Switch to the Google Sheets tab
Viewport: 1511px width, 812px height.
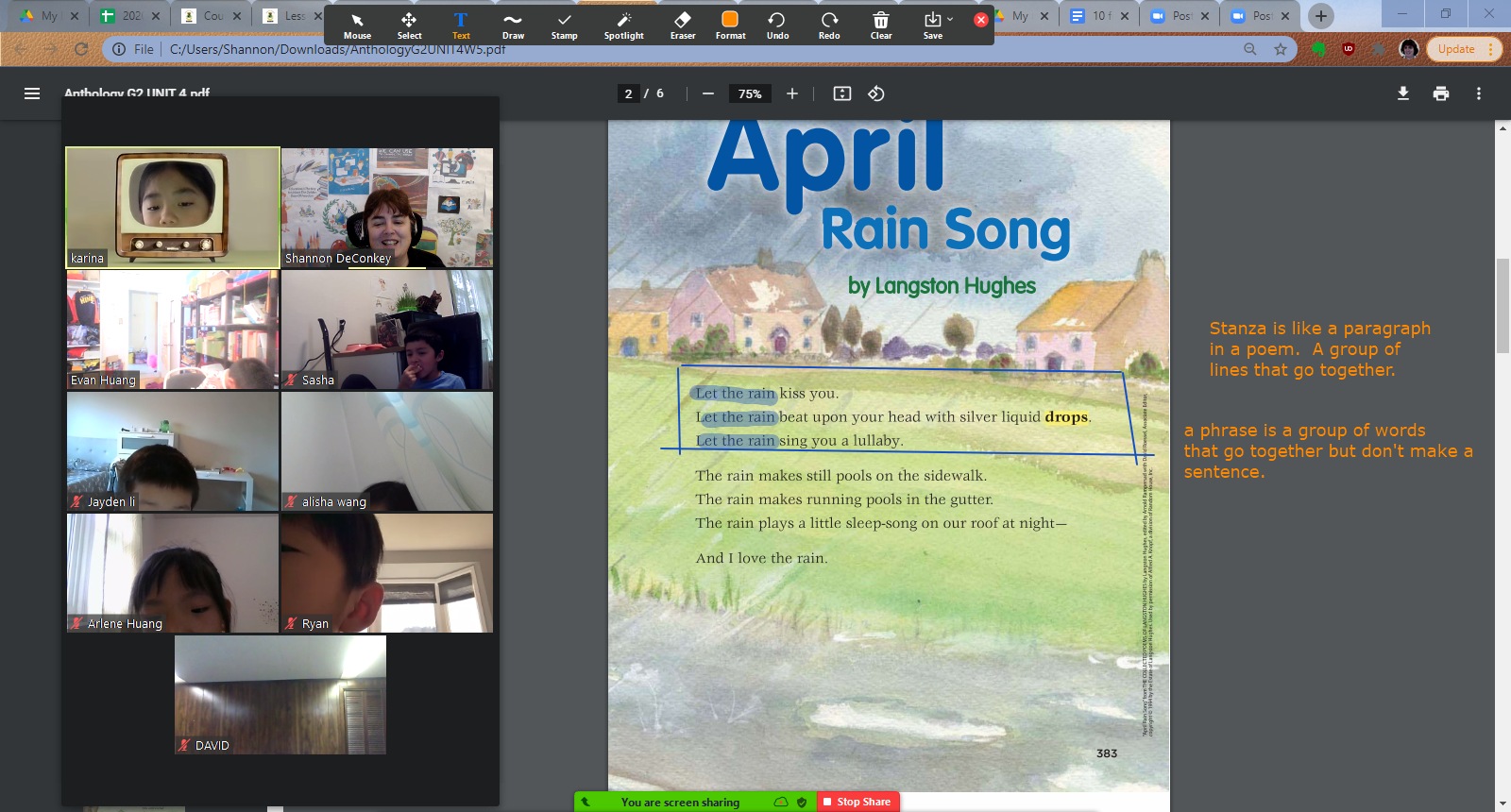click(x=129, y=16)
